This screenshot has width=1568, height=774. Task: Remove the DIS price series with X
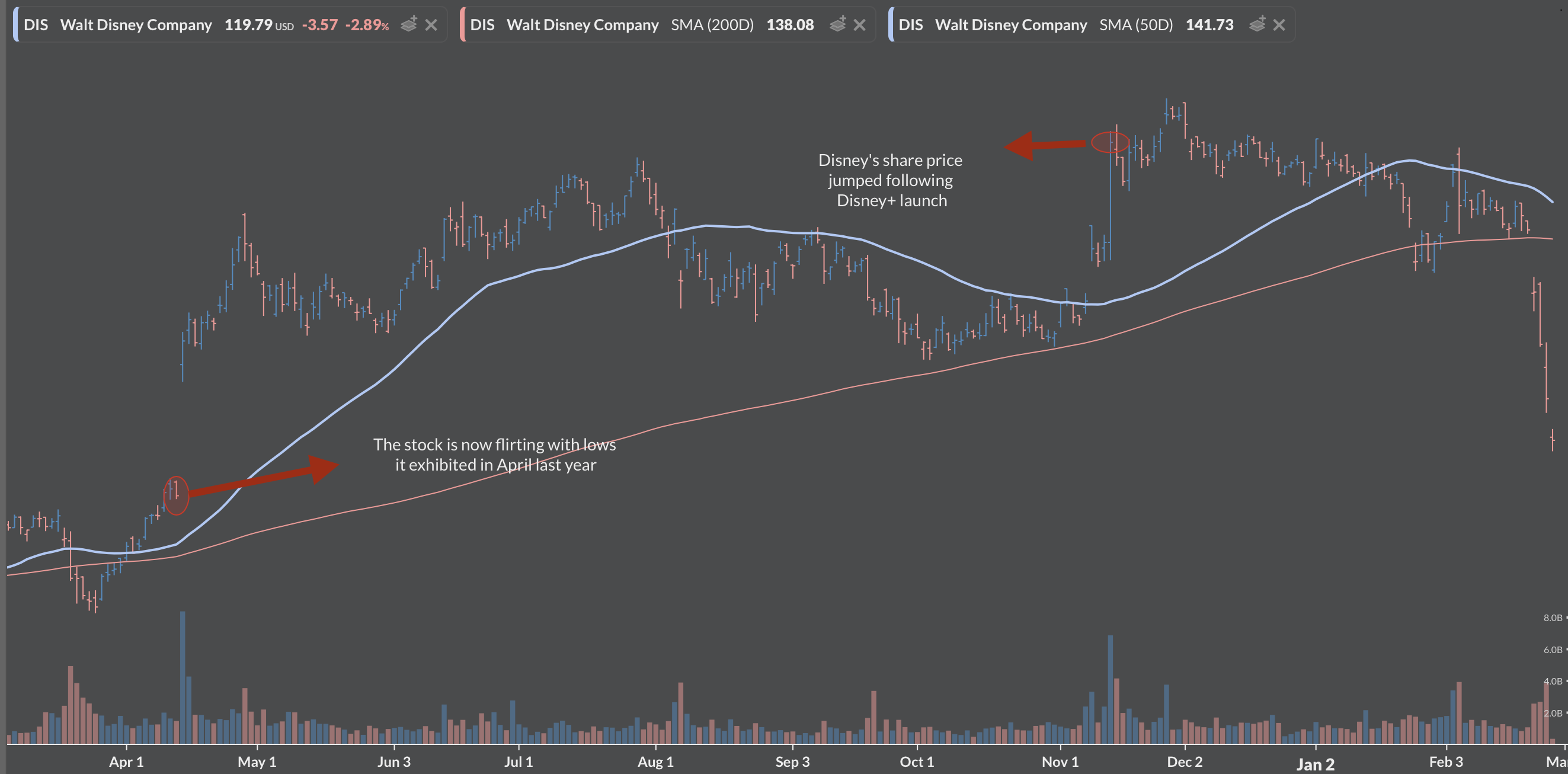(x=431, y=25)
